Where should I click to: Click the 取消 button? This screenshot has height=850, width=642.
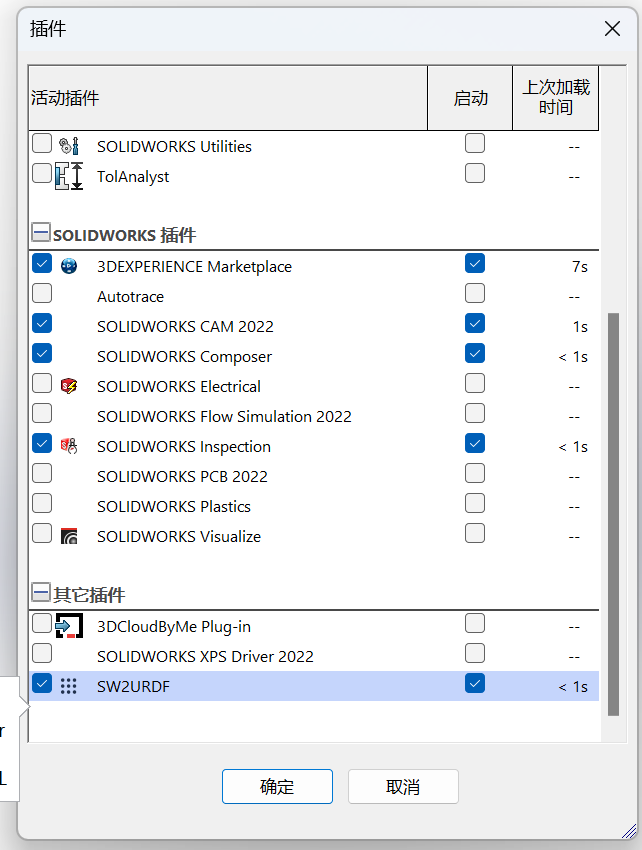[x=403, y=786]
